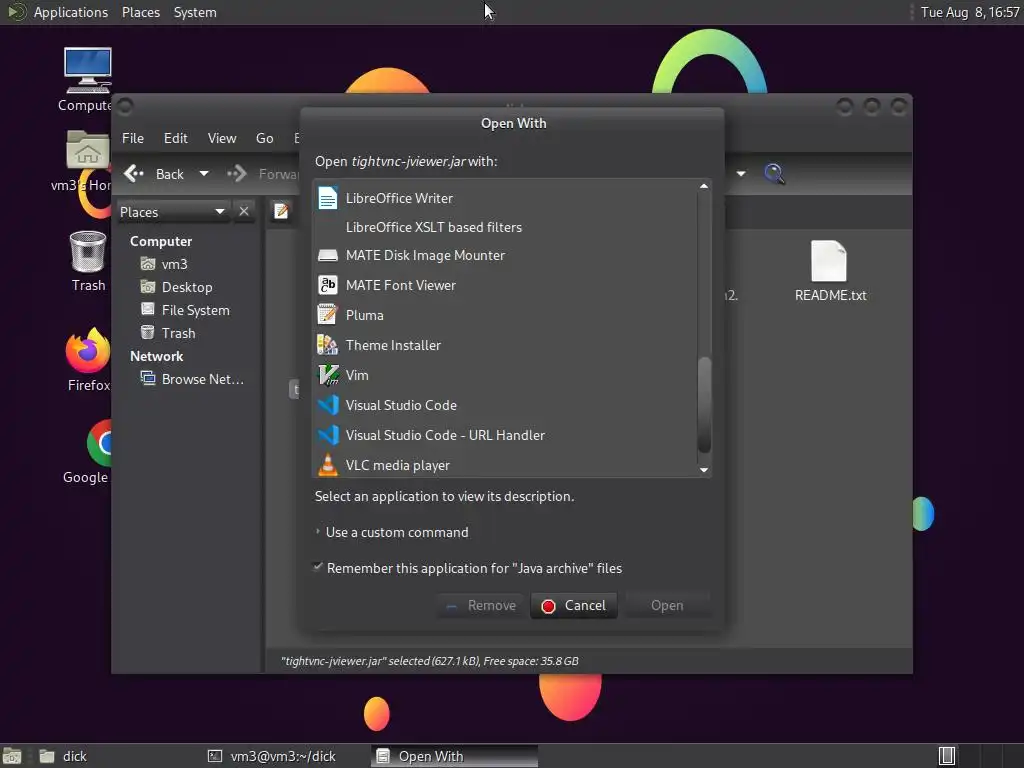This screenshot has height=768, width=1024.
Task: Select README.txt file icon in file manager
Action: [x=829, y=261]
